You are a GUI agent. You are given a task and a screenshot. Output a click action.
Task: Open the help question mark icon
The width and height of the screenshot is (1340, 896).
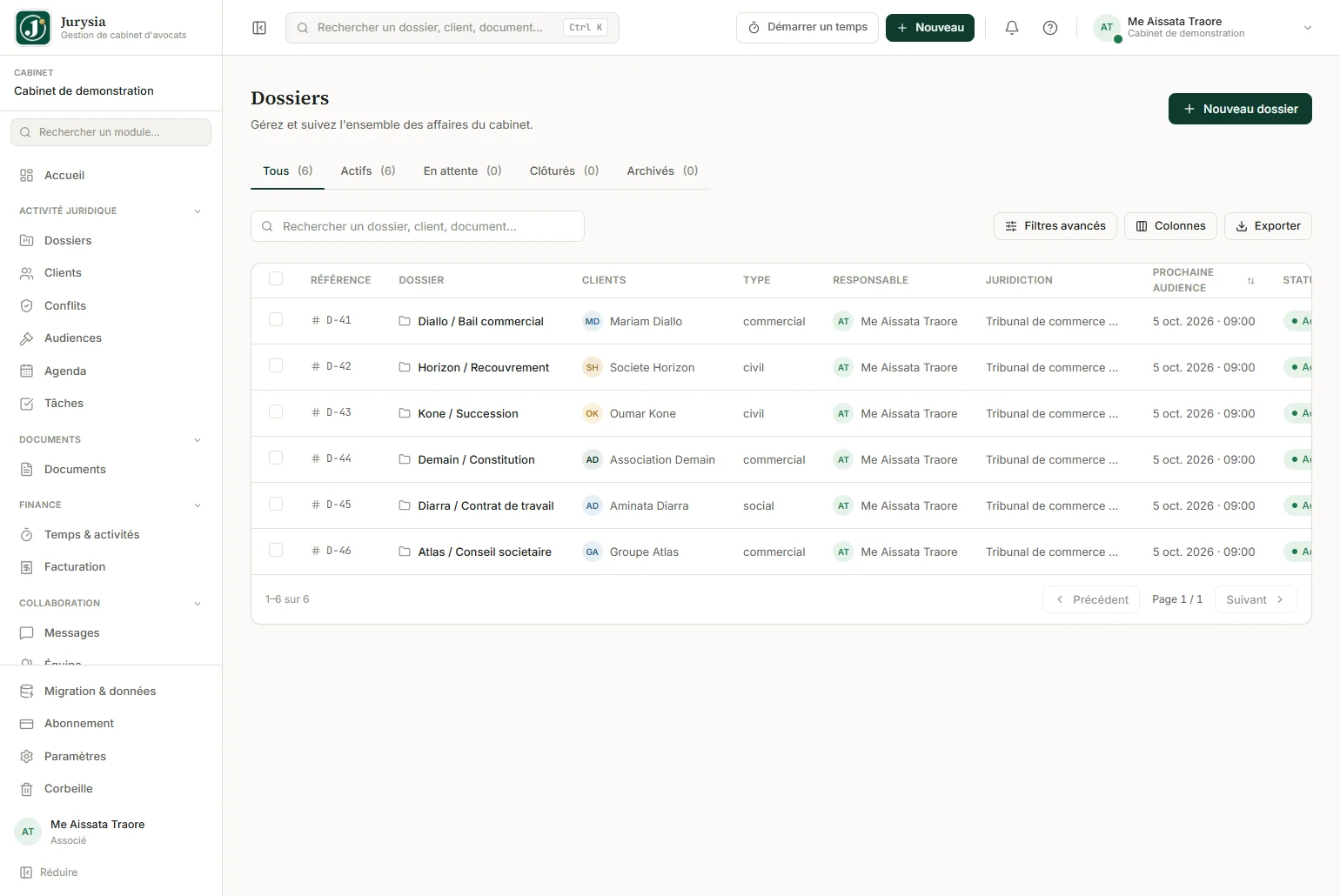tap(1050, 28)
